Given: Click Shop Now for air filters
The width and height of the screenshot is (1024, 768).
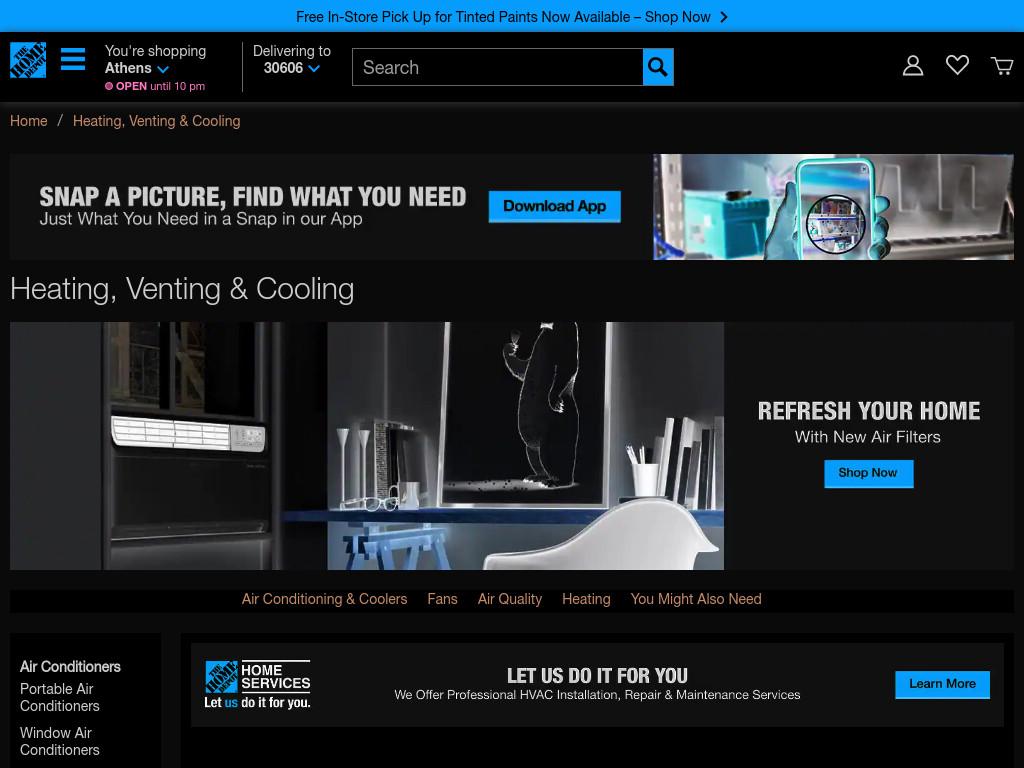Looking at the screenshot, I should pyautogui.click(x=868, y=473).
